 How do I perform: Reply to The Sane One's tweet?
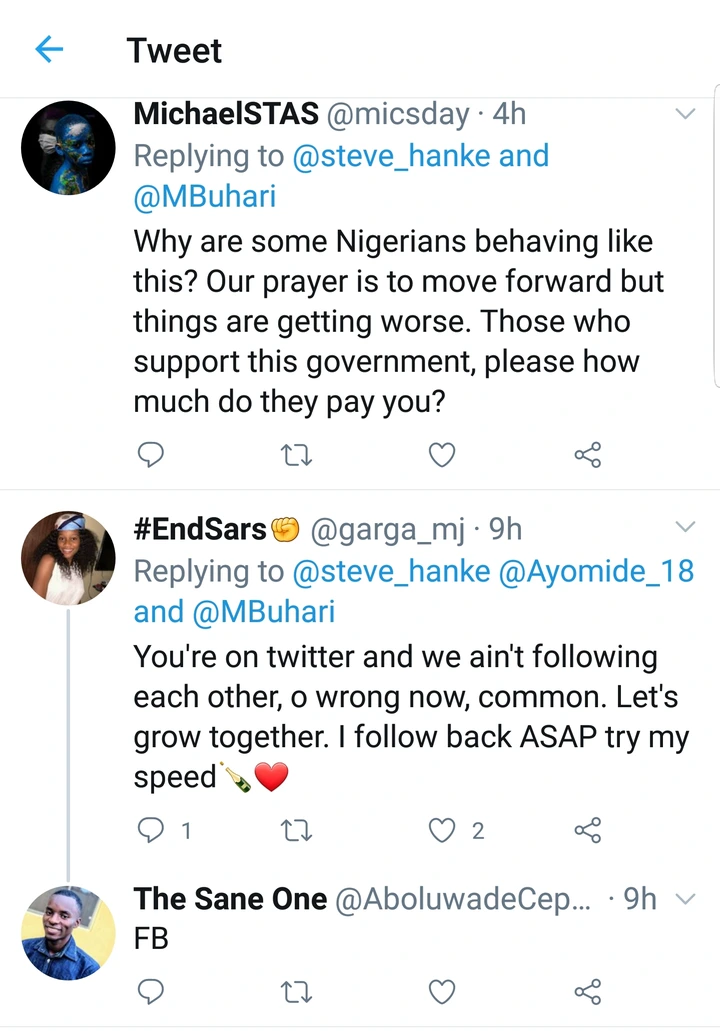[150, 990]
